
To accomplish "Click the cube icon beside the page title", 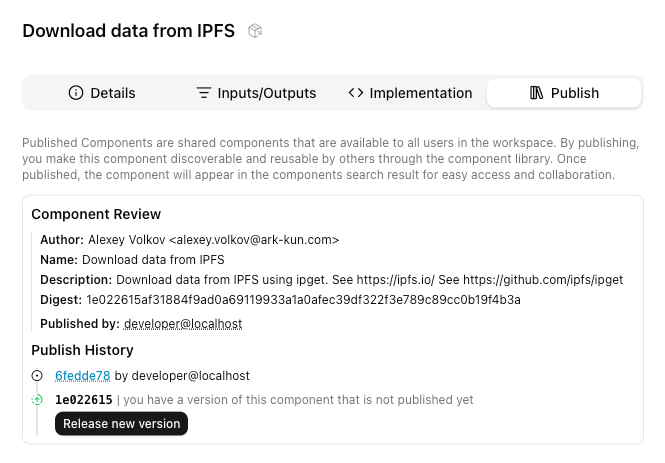I will pos(256,31).
